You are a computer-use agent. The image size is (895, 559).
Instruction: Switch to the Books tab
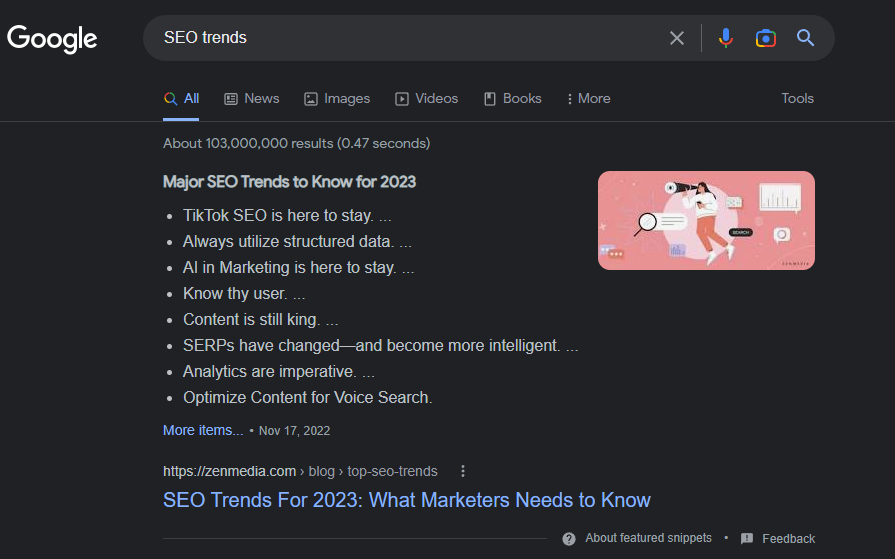pos(513,99)
